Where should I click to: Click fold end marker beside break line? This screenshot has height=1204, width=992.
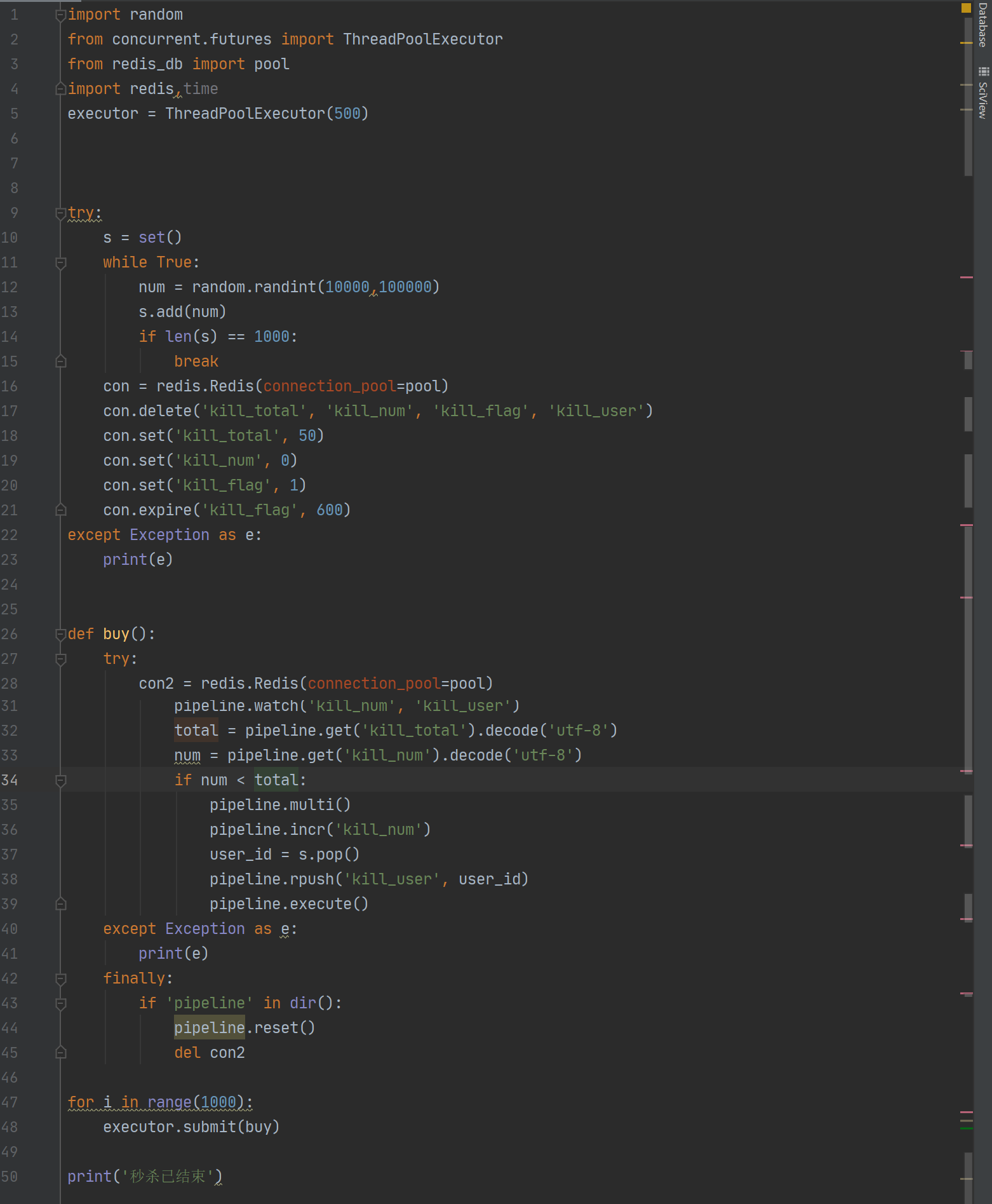click(60, 362)
